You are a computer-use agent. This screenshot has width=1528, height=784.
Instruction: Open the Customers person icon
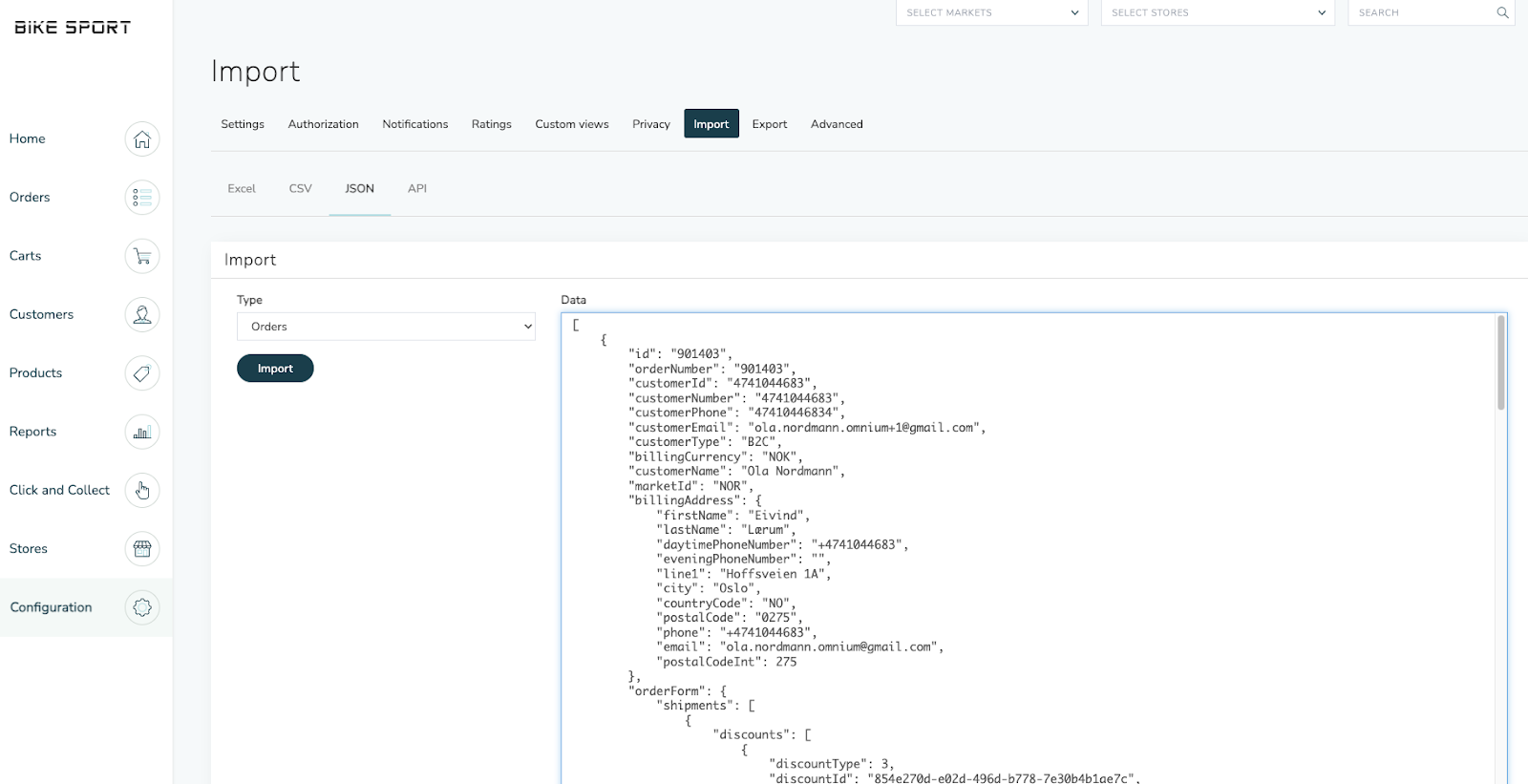[x=142, y=314]
